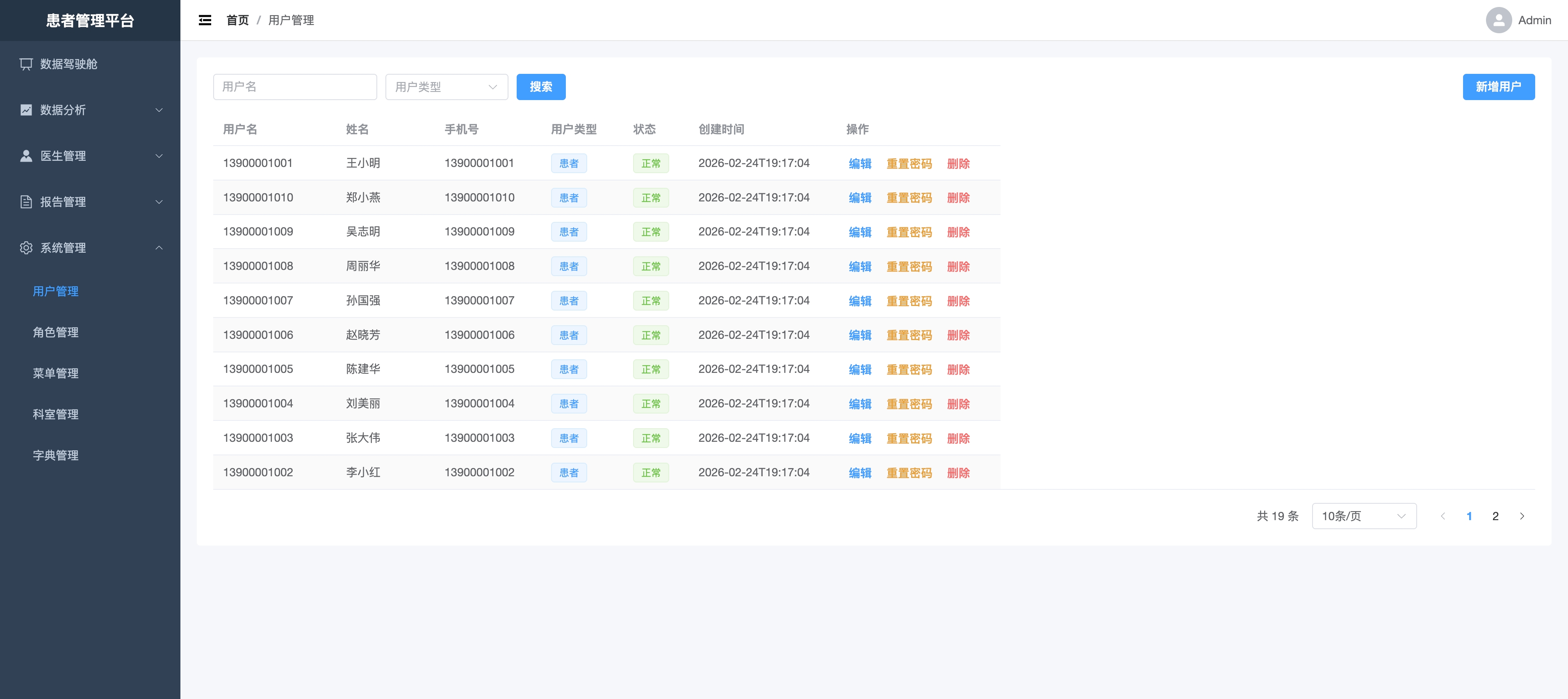This screenshot has width=1568, height=699.
Task: Click the 医生管理 person icon
Action: tap(26, 156)
